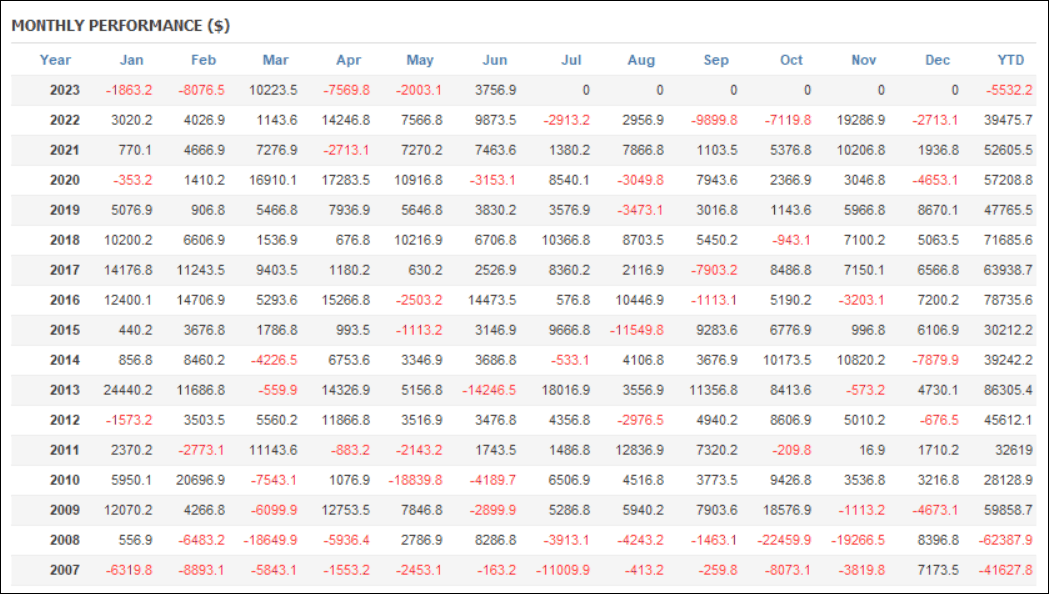Click the 2013 January value 24440.2
Viewport: 1049px width, 594px height.
coord(128,390)
